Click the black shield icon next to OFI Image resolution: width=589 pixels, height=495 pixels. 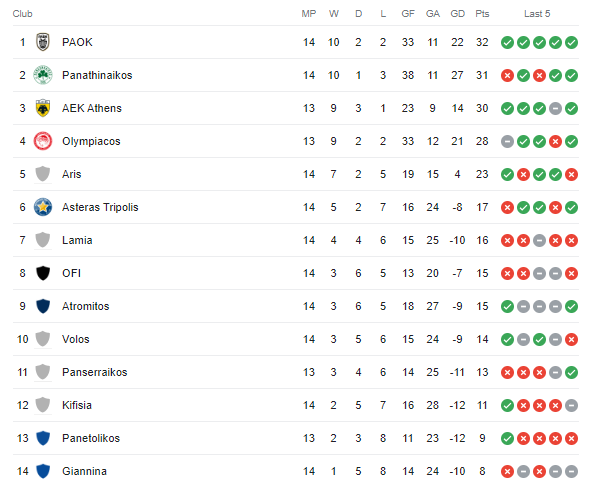[x=43, y=273]
